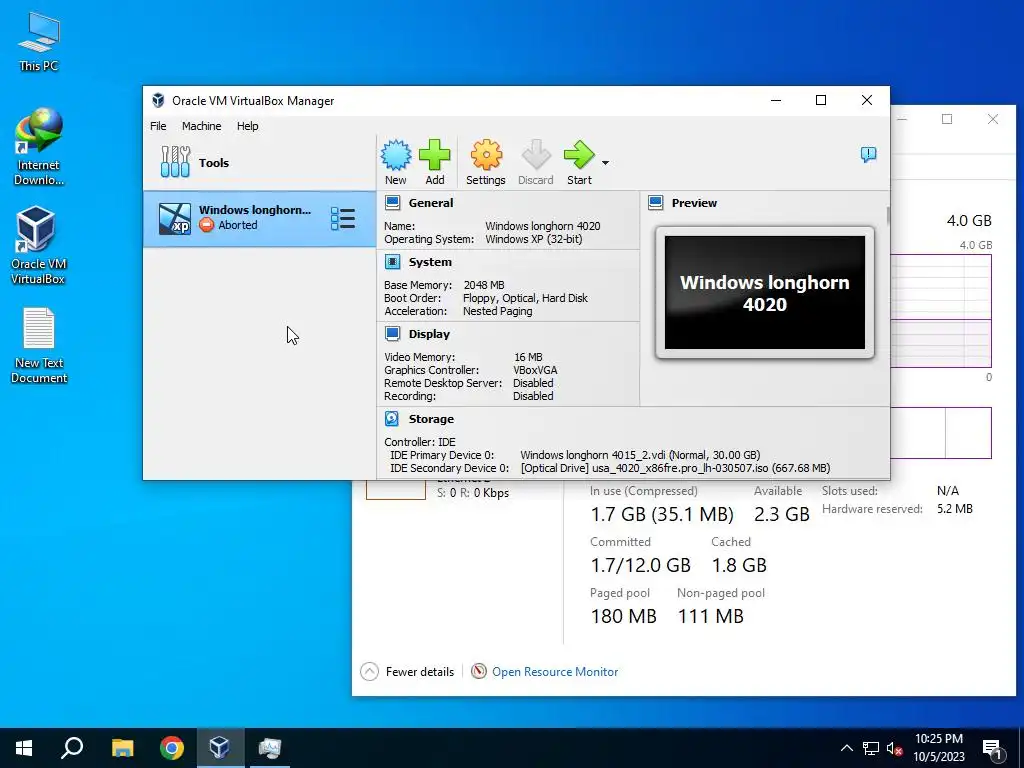Click the Ethernet thumbnail graph in Task Manager
The image size is (1024, 768).
point(396,490)
